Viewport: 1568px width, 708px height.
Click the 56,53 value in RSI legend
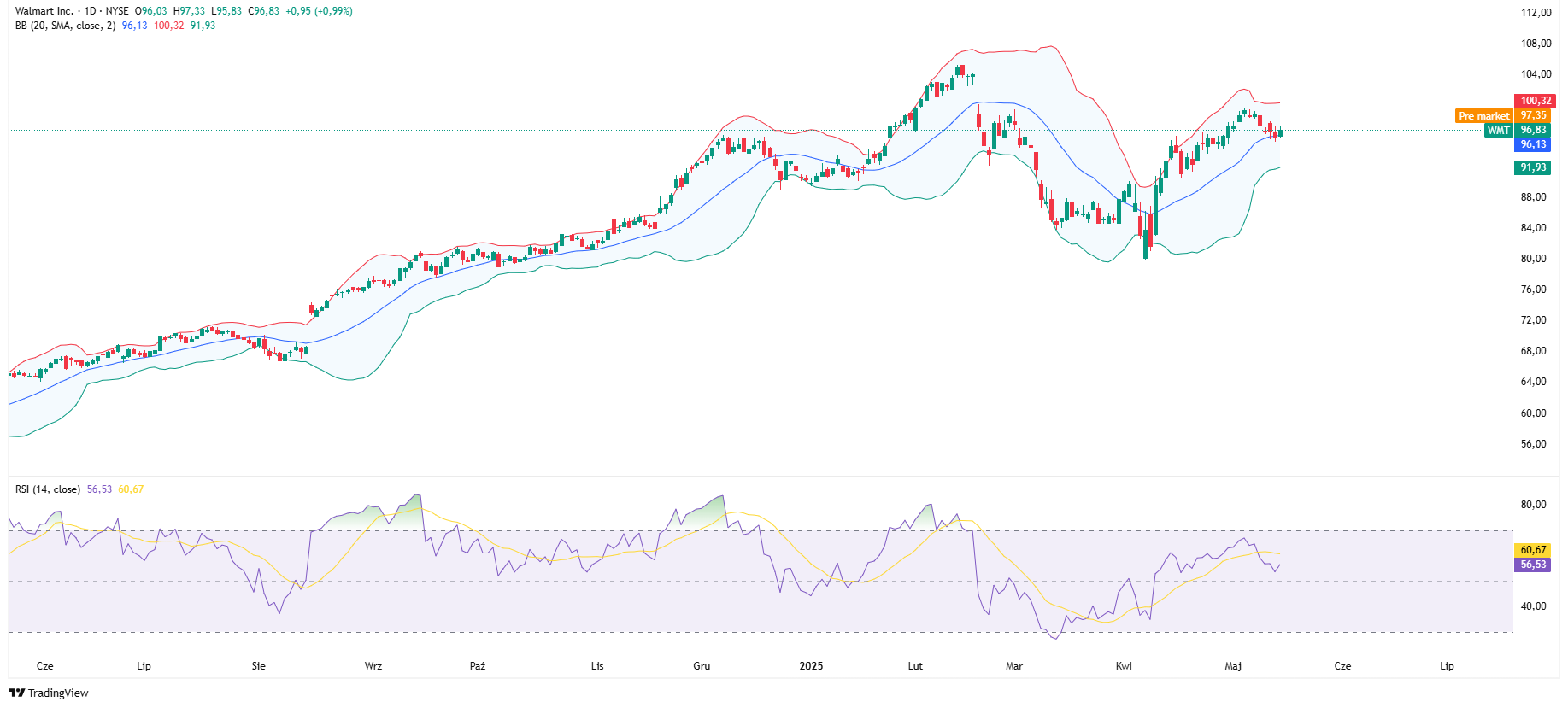(x=100, y=489)
